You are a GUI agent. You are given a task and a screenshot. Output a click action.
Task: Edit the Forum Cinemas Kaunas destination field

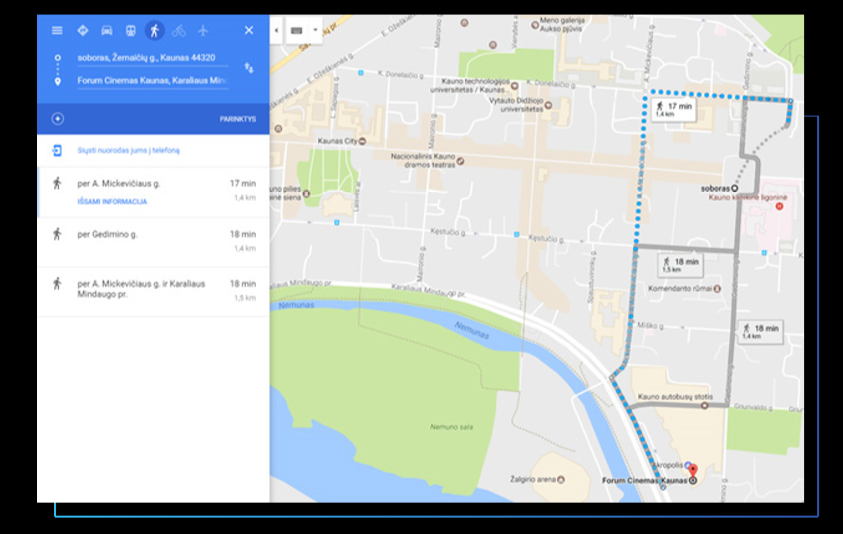tap(153, 81)
